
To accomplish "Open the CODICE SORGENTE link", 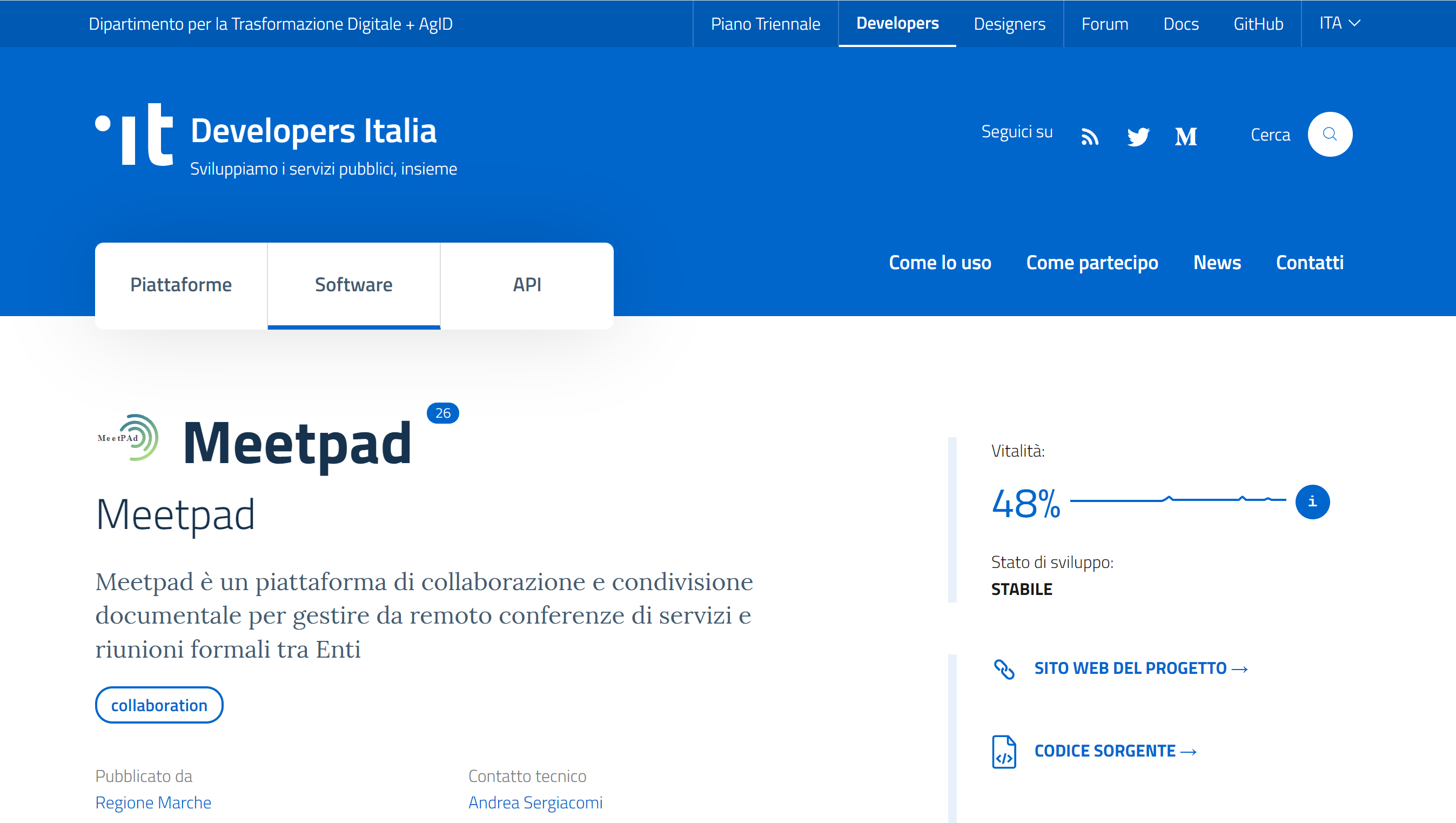I will coord(1115,751).
